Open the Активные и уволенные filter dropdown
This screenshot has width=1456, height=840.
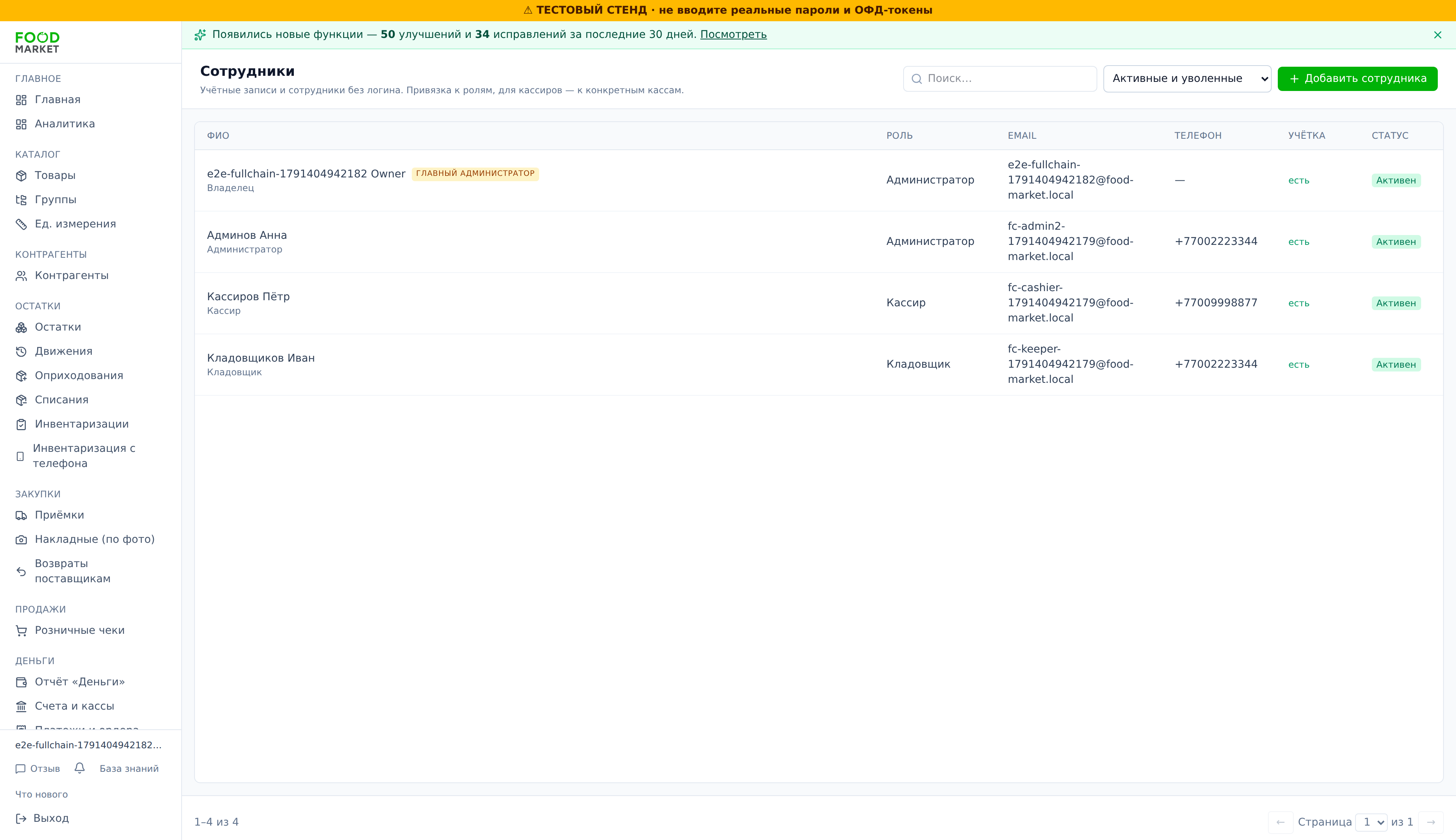pos(1187,78)
